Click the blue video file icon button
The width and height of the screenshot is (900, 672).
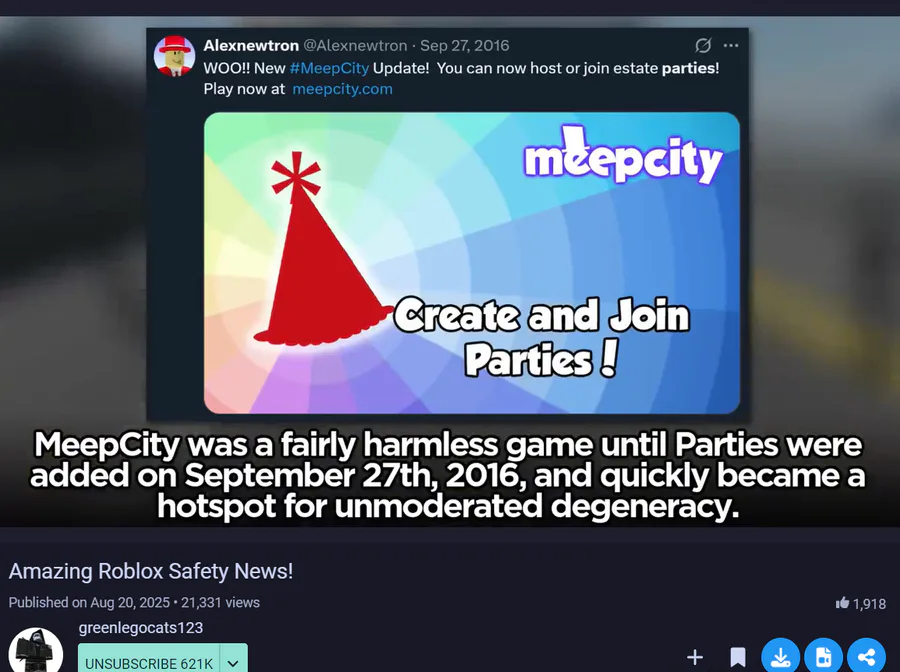[824, 655]
